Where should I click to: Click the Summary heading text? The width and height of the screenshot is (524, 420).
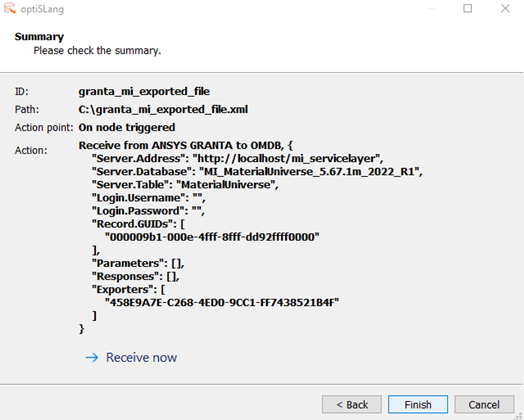click(x=39, y=36)
